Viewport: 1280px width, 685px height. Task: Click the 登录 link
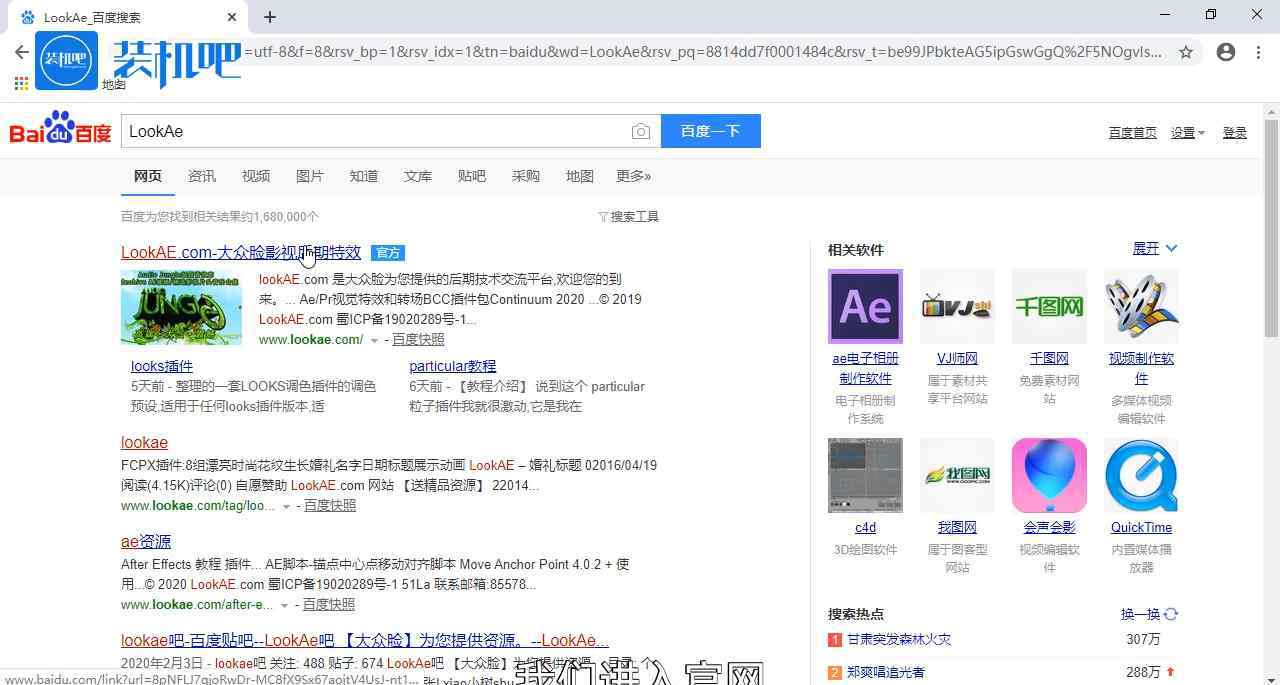pyautogui.click(x=1235, y=132)
